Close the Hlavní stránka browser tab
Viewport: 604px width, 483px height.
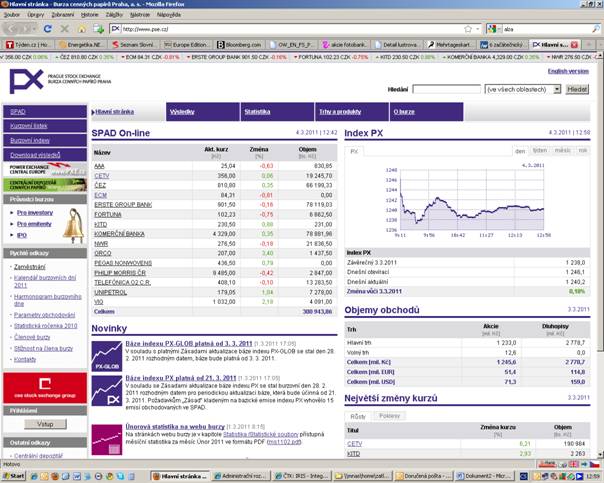pyautogui.click(x=574, y=45)
